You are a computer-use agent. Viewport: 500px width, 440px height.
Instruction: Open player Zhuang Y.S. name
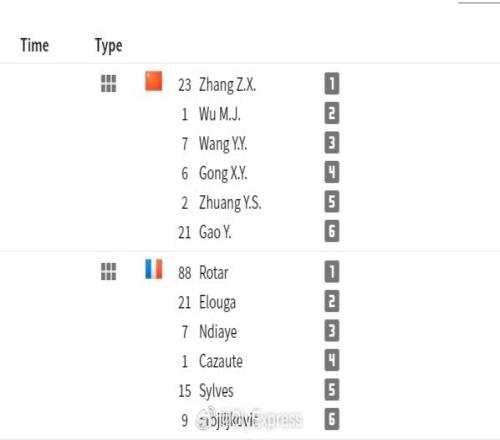tap(230, 203)
